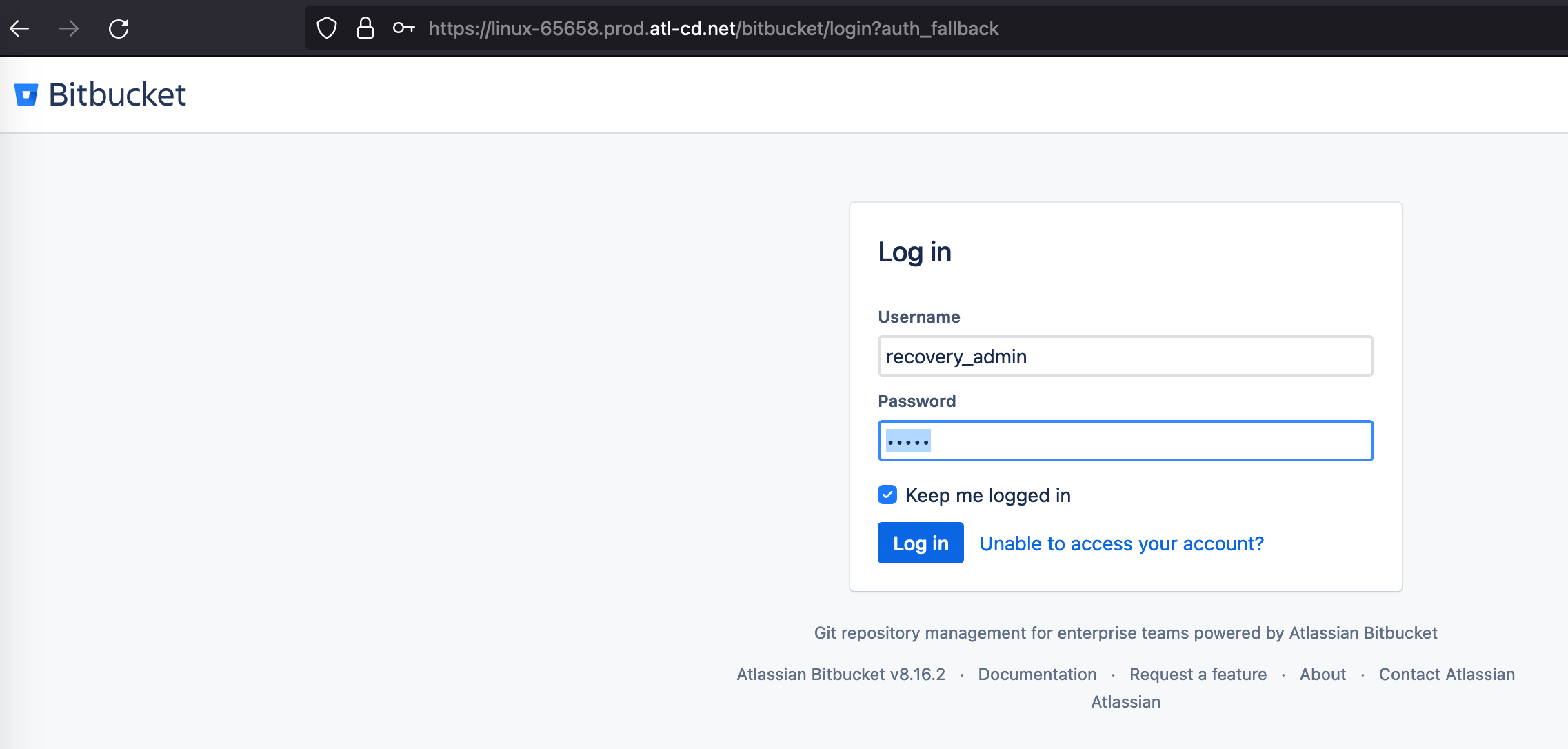Reload the page with refresh icon
1568x749 pixels.
[119, 28]
